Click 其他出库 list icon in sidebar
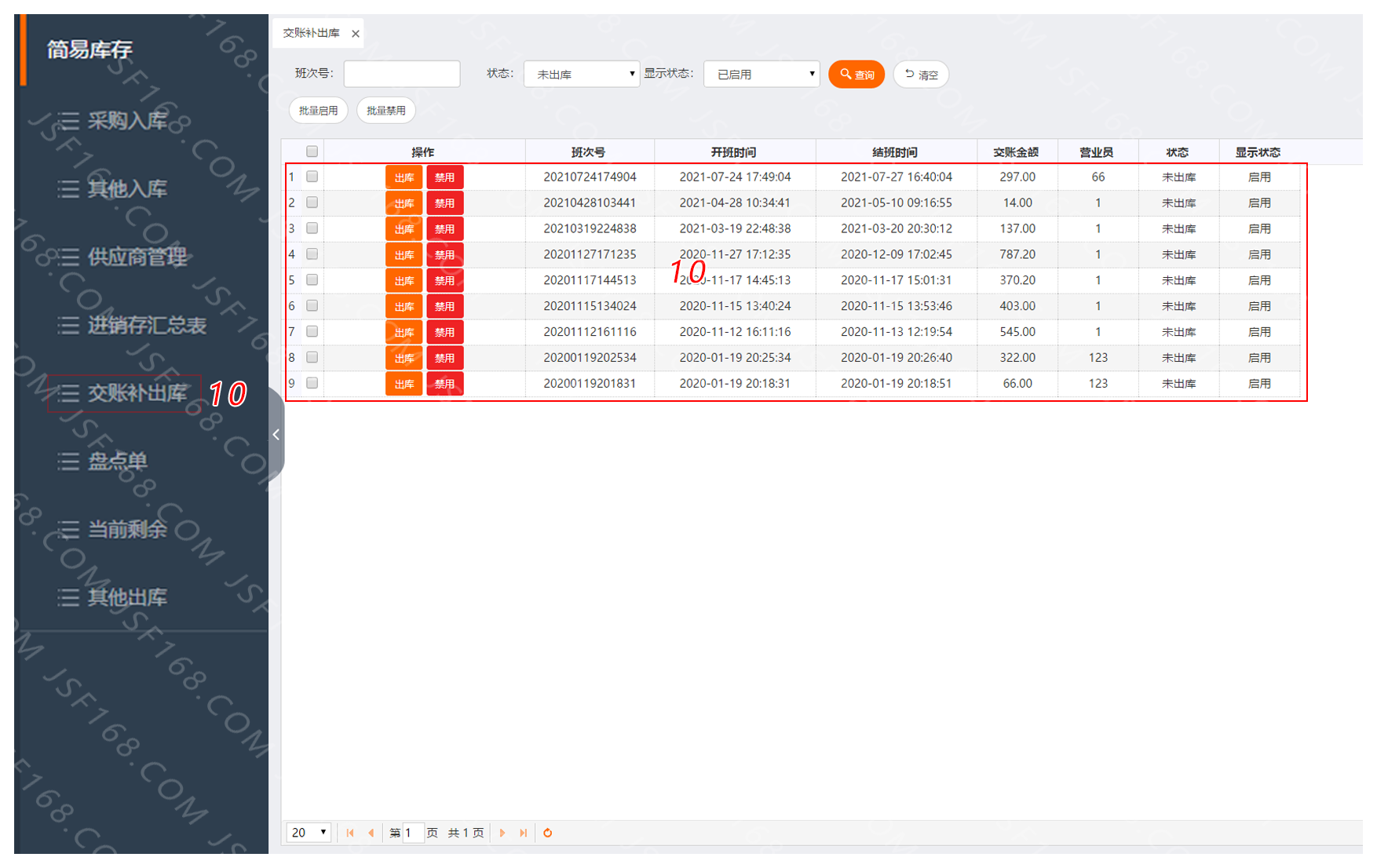The width and height of the screenshot is (1377, 868). [x=68, y=597]
